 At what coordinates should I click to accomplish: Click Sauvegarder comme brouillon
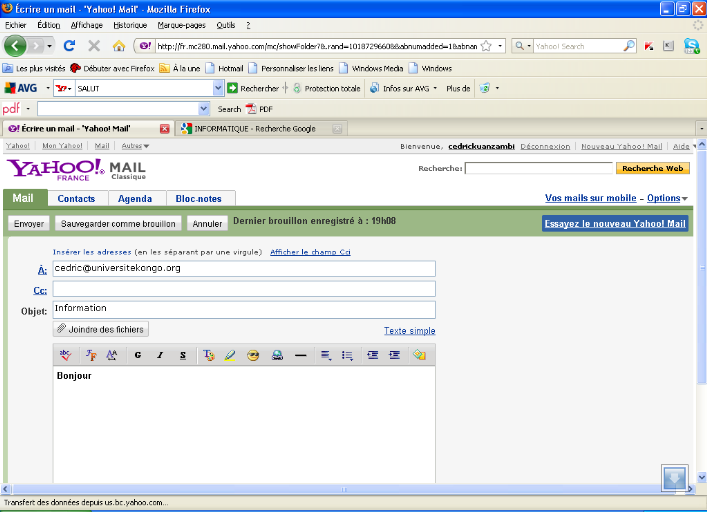pos(118,224)
